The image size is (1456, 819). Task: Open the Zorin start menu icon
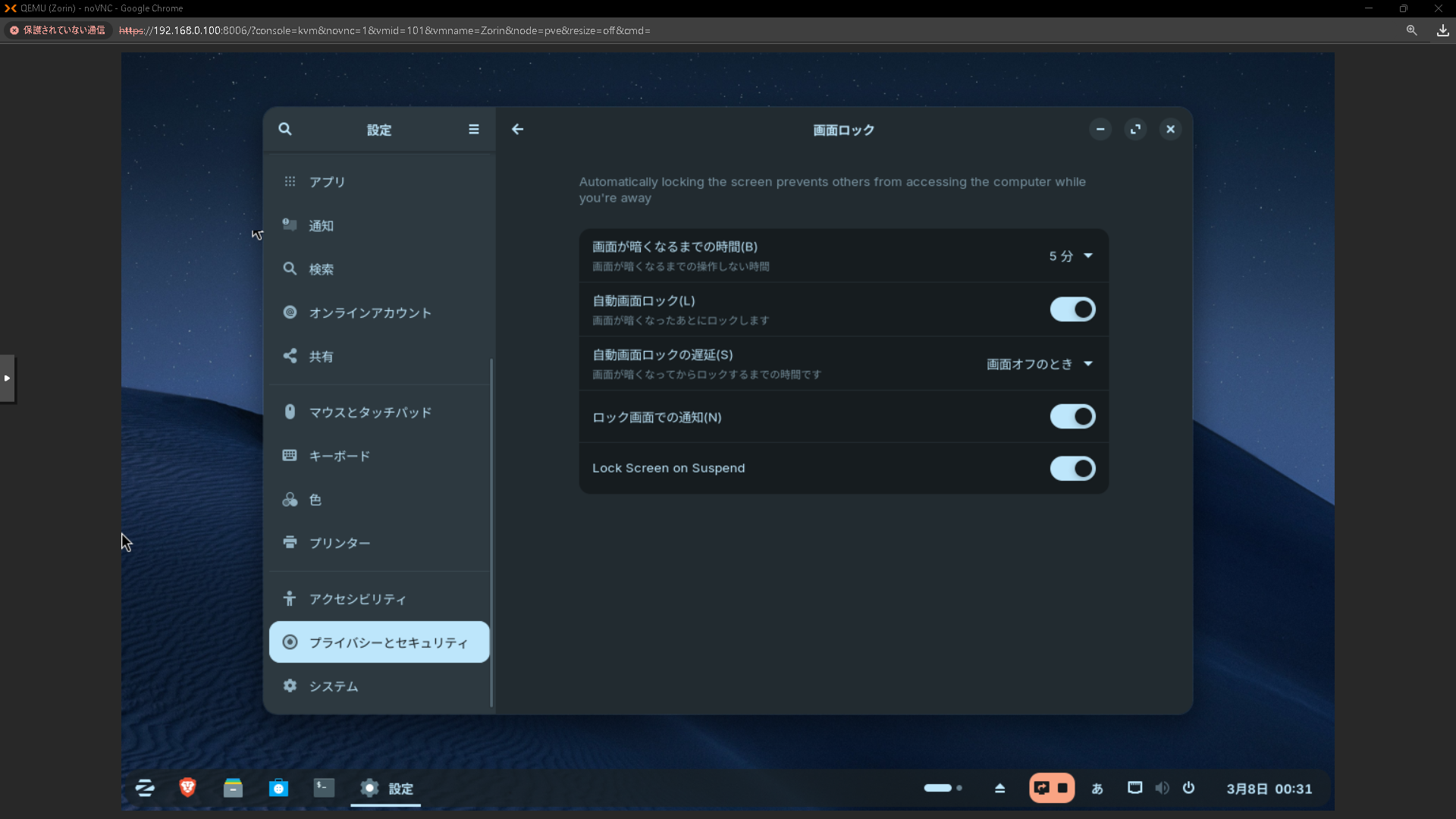pyautogui.click(x=144, y=788)
